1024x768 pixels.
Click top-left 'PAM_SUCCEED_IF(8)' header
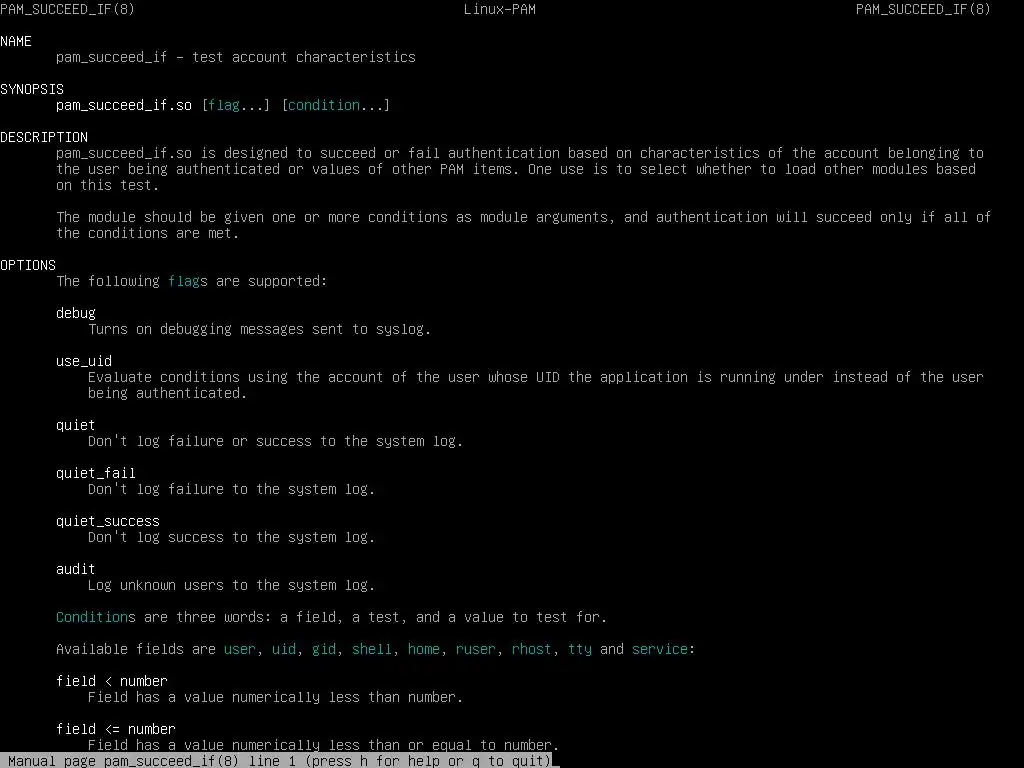coord(68,9)
